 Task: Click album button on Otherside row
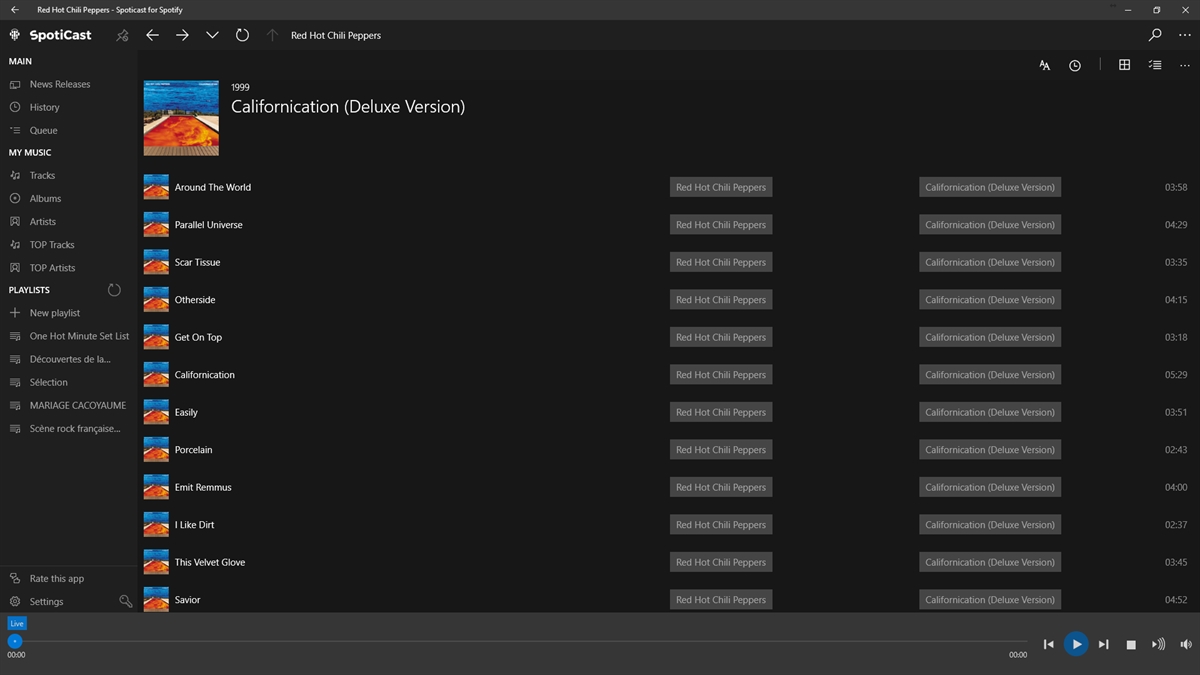point(990,300)
